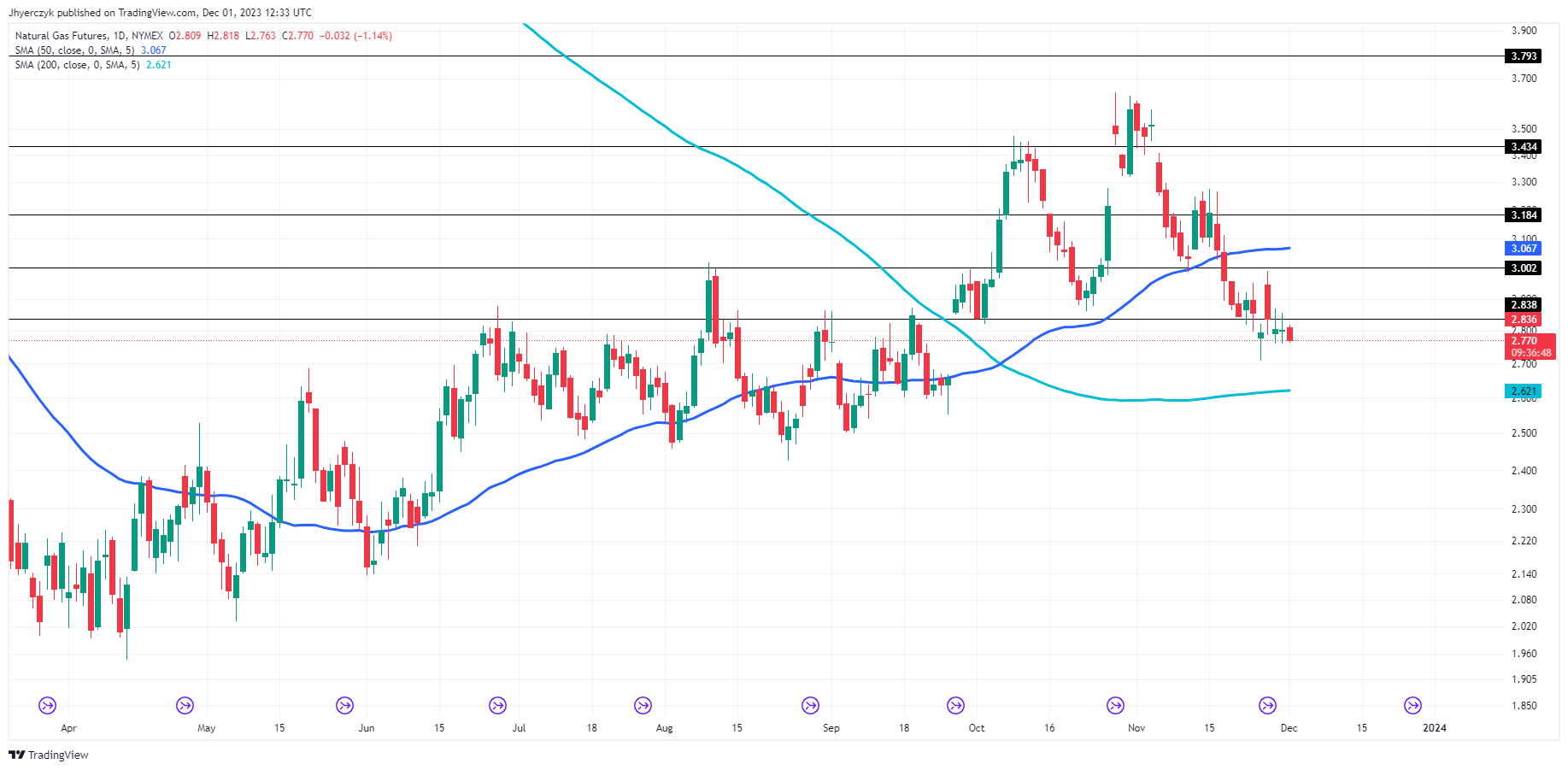Click the contract rollover icon just before Nov
The height and width of the screenshot is (770, 1568).
pyautogui.click(x=1115, y=706)
